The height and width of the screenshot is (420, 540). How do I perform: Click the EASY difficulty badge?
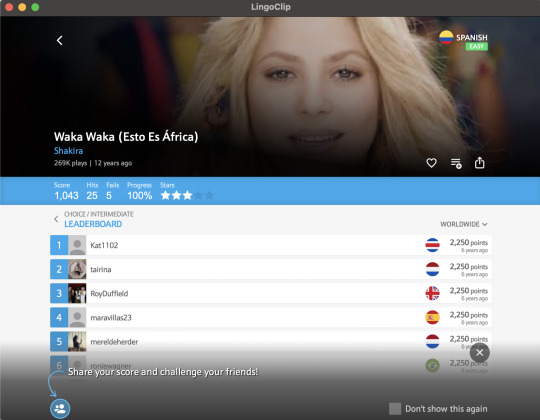[477, 46]
